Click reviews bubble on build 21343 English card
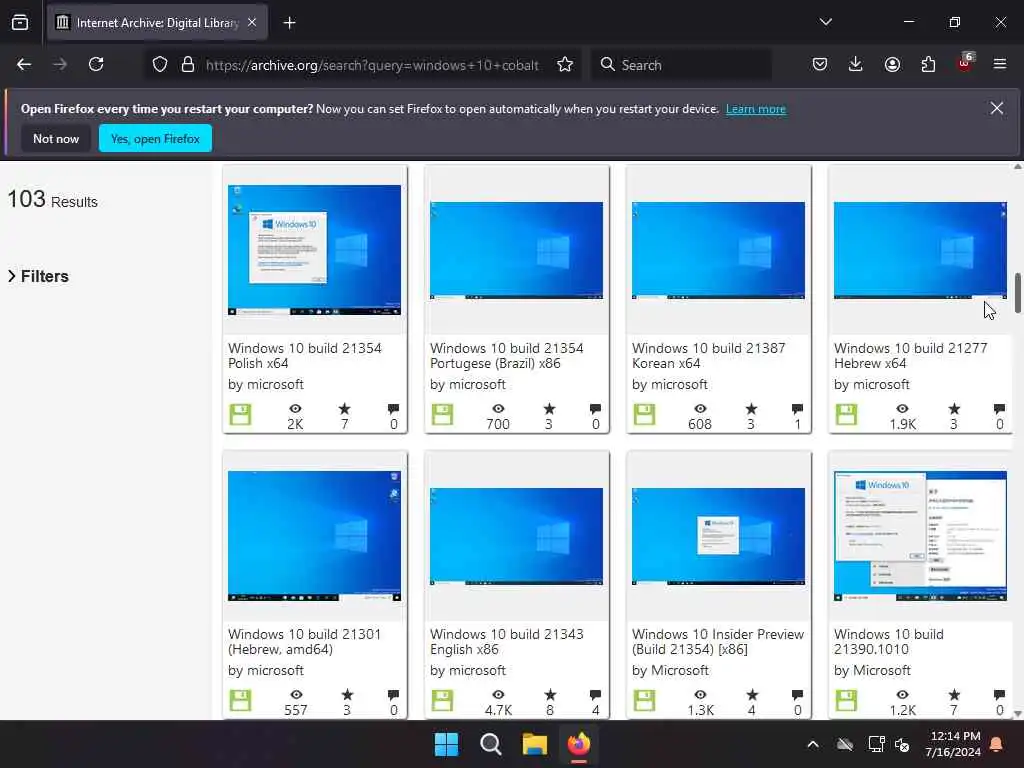Image resolution: width=1024 pixels, height=768 pixels. (x=595, y=695)
